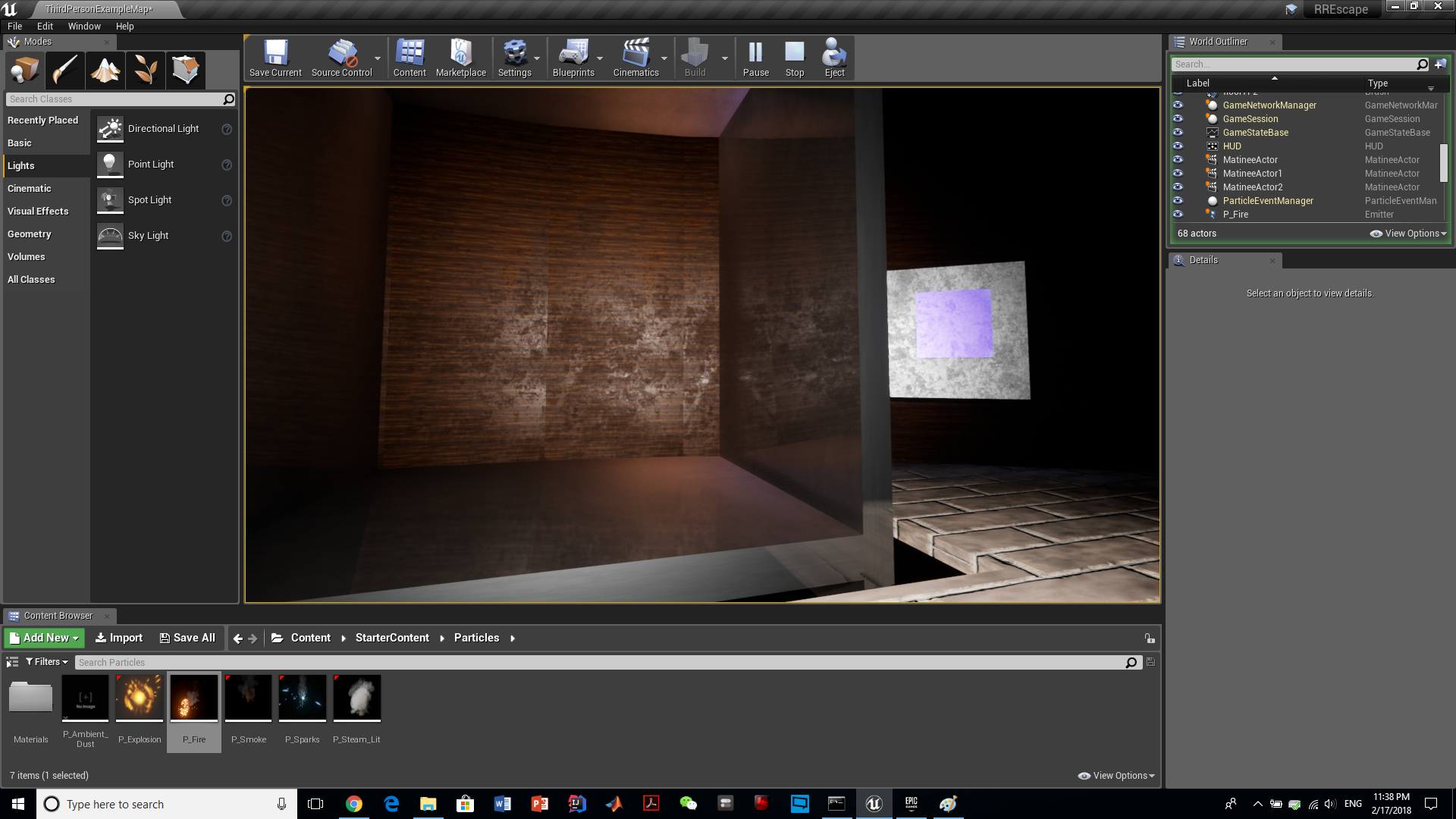Screen dimensions: 1456x819
Task: Open the Window menu
Action: tap(83, 26)
